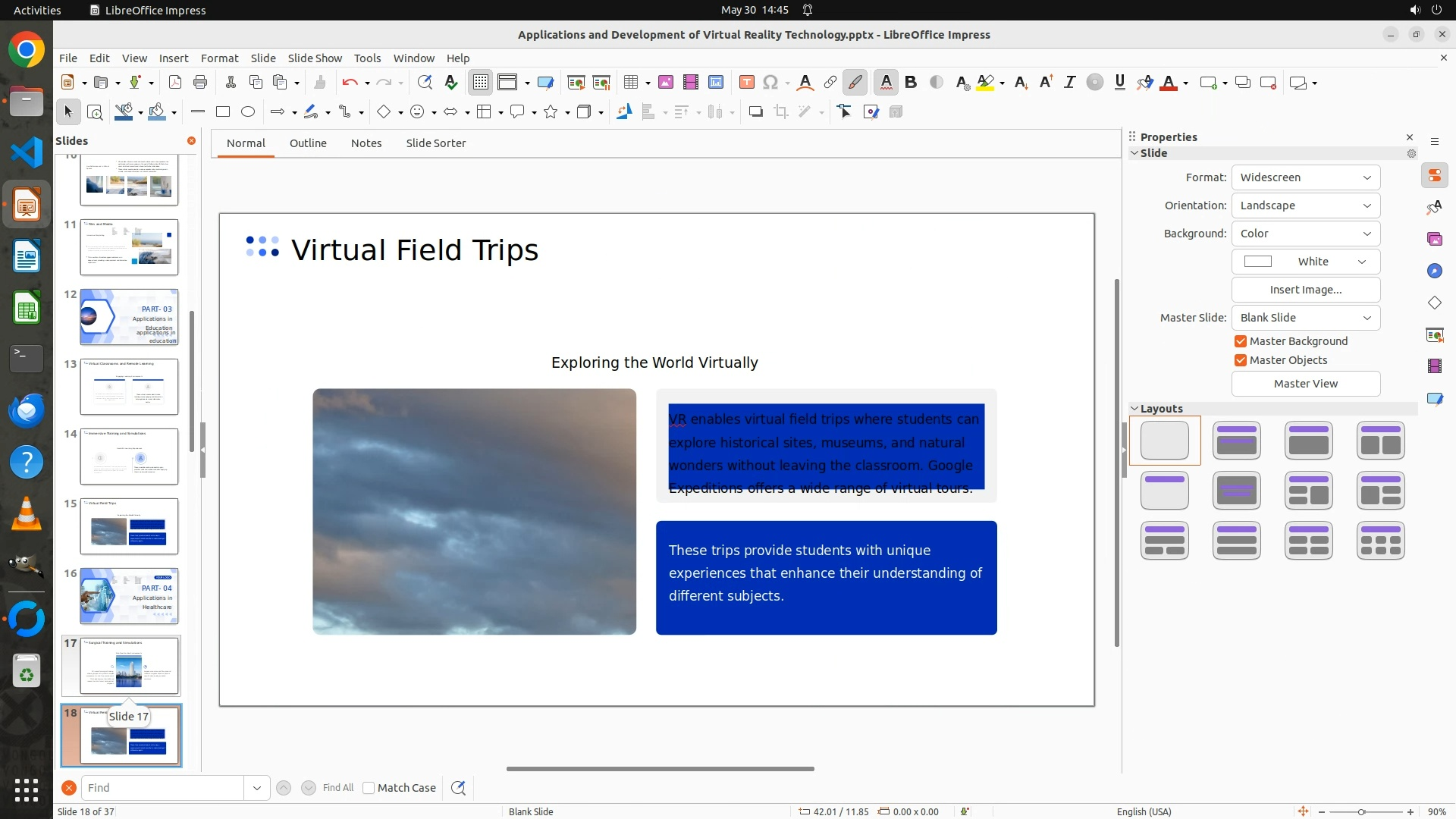Open the Slide Show menu
Viewport: 1456px width, 819px height.
point(315,58)
